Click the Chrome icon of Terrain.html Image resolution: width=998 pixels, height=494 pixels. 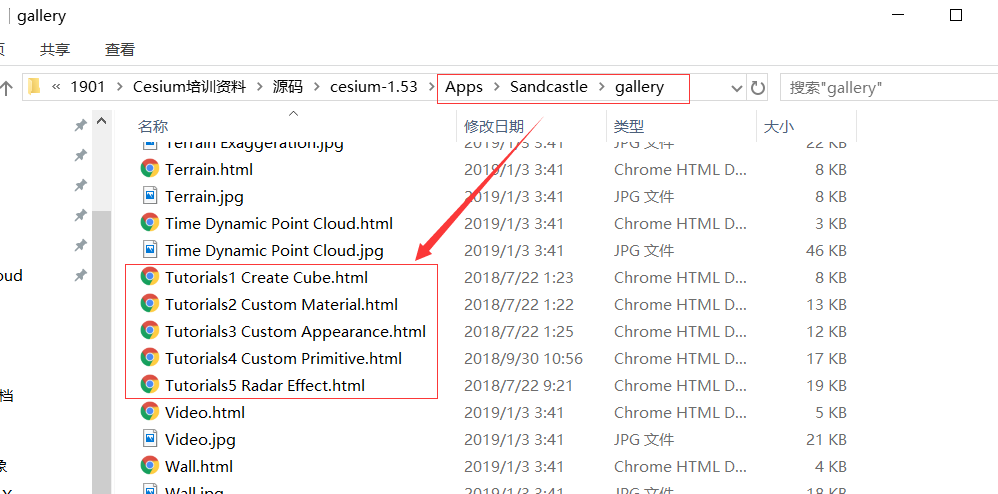coord(150,169)
